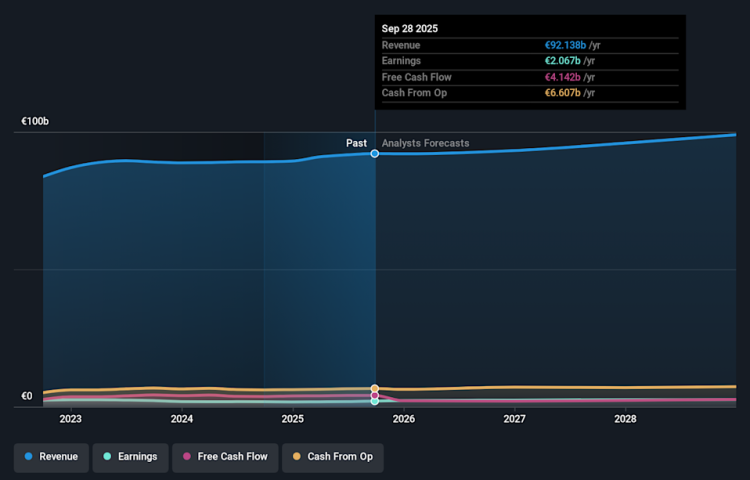
Task: Click the €100b y-axis label
Action: pos(36,121)
